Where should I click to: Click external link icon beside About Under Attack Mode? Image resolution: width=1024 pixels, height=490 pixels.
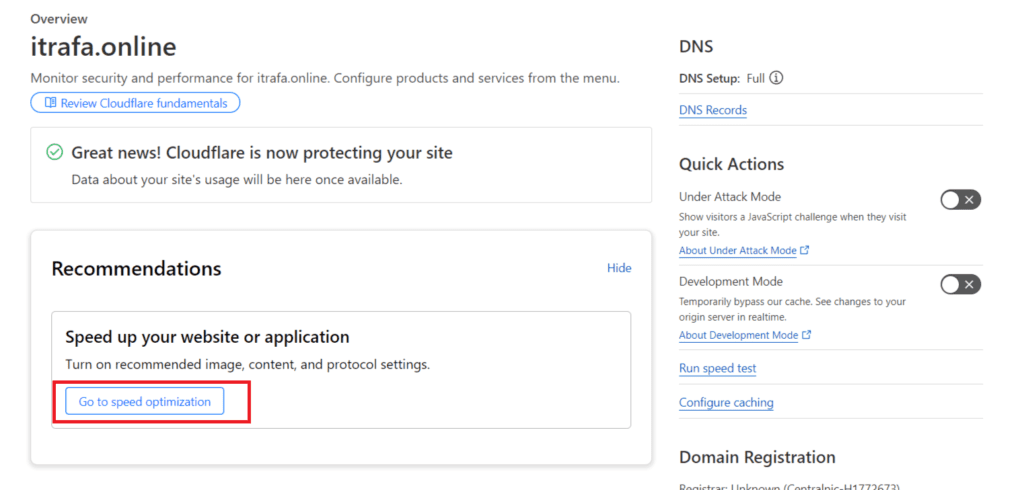tap(805, 250)
